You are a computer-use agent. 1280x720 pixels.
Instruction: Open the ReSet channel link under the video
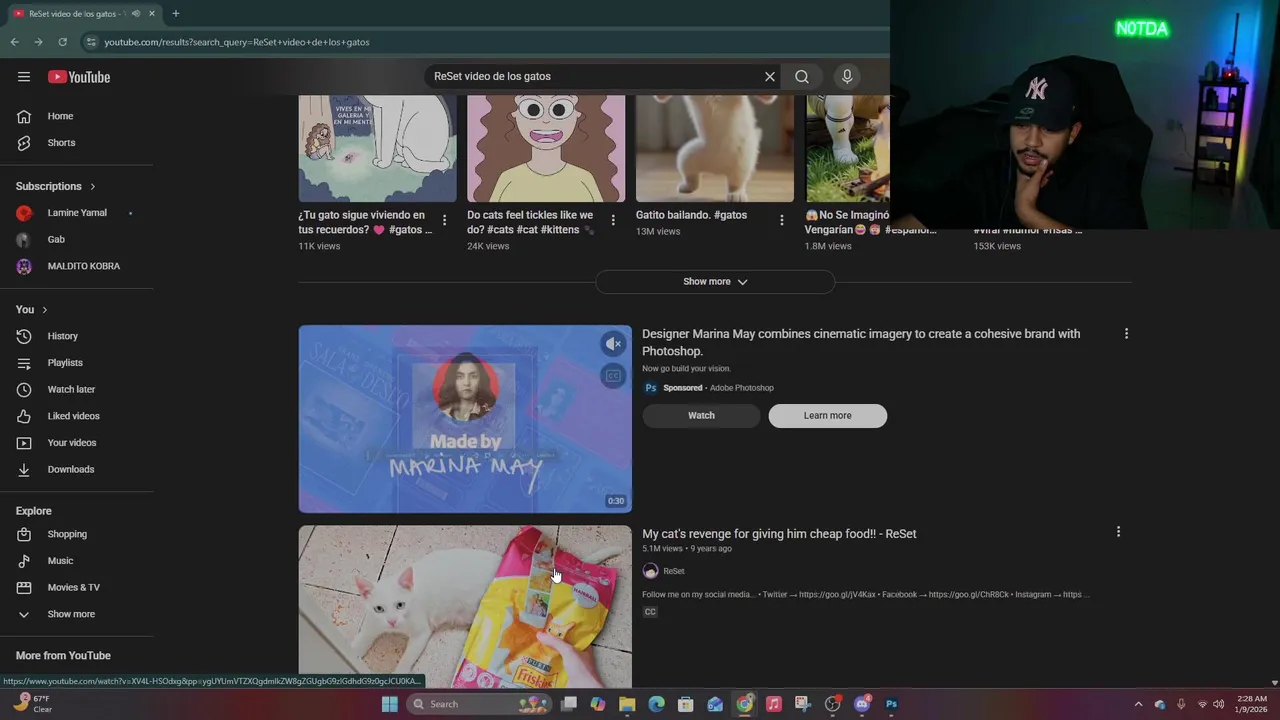674,571
